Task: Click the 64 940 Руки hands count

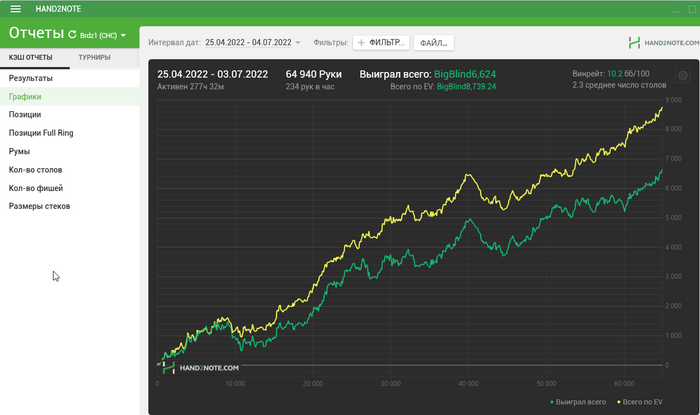Action: 313,74
